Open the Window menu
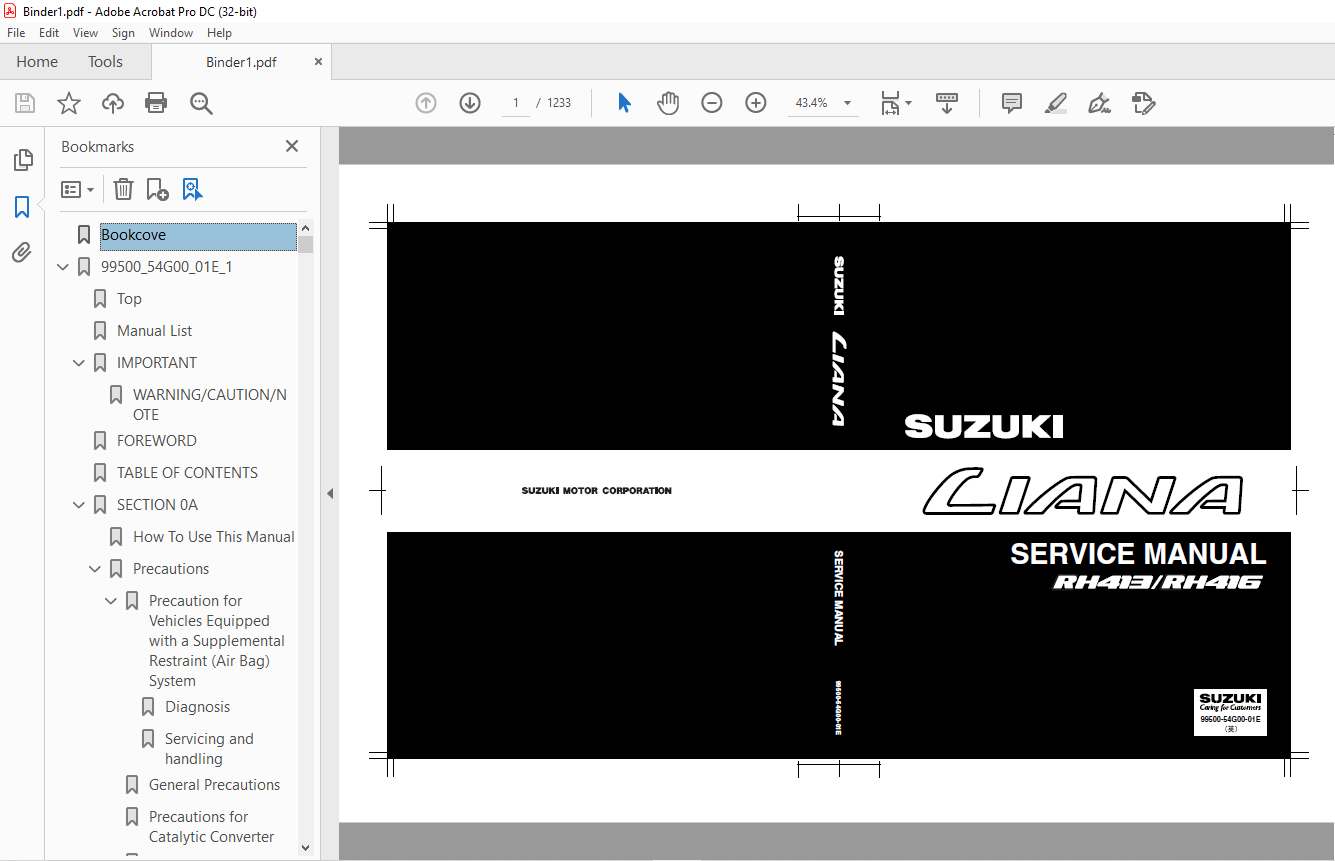 pos(171,33)
